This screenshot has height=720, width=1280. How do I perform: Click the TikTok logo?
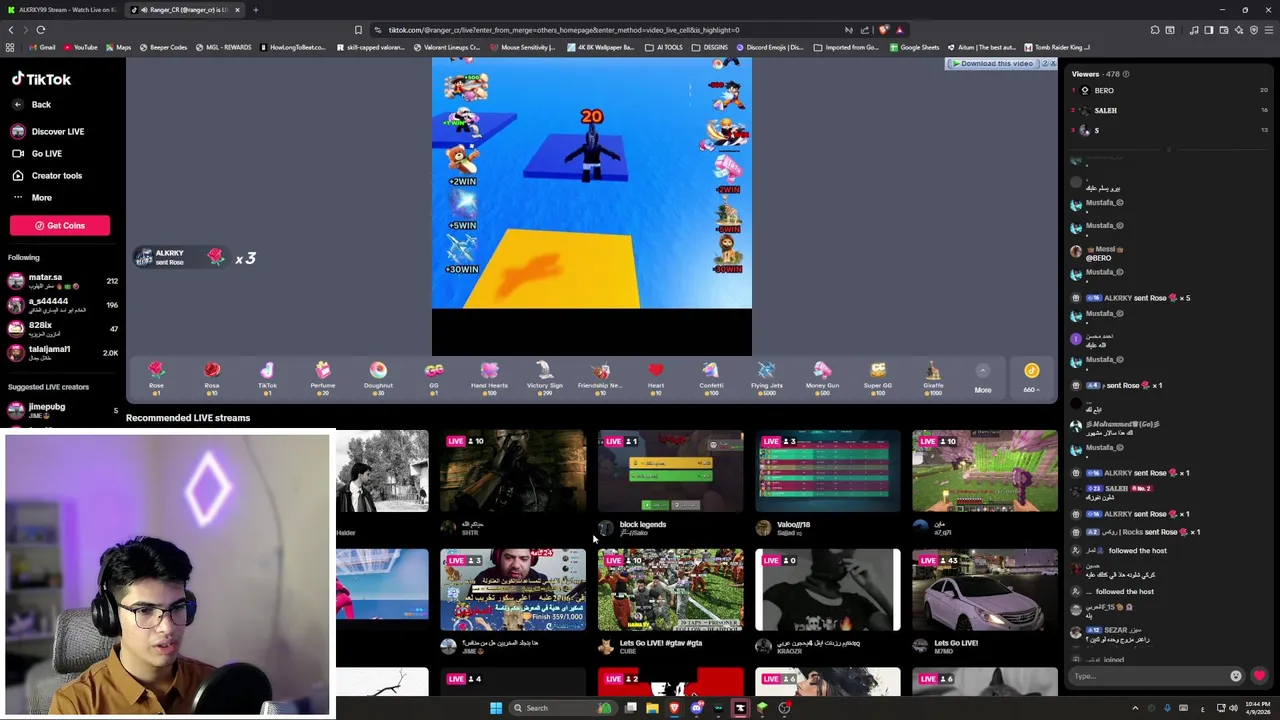click(x=41, y=79)
